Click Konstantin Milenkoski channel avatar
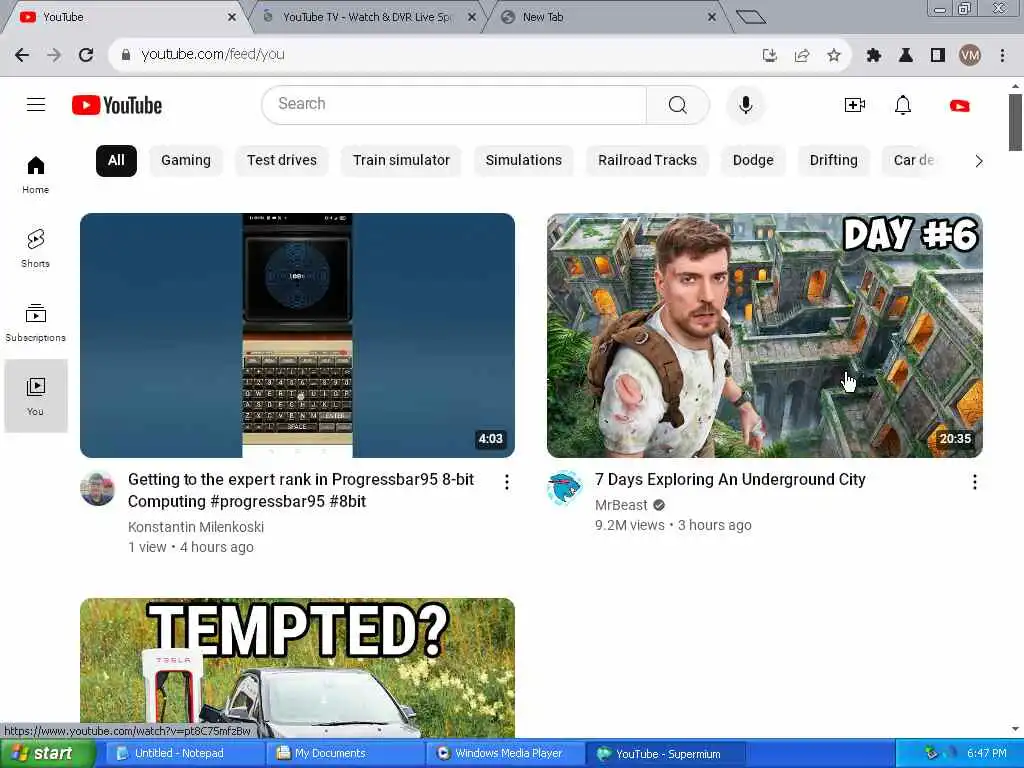1024x768 pixels. pyautogui.click(x=97, y=488)
